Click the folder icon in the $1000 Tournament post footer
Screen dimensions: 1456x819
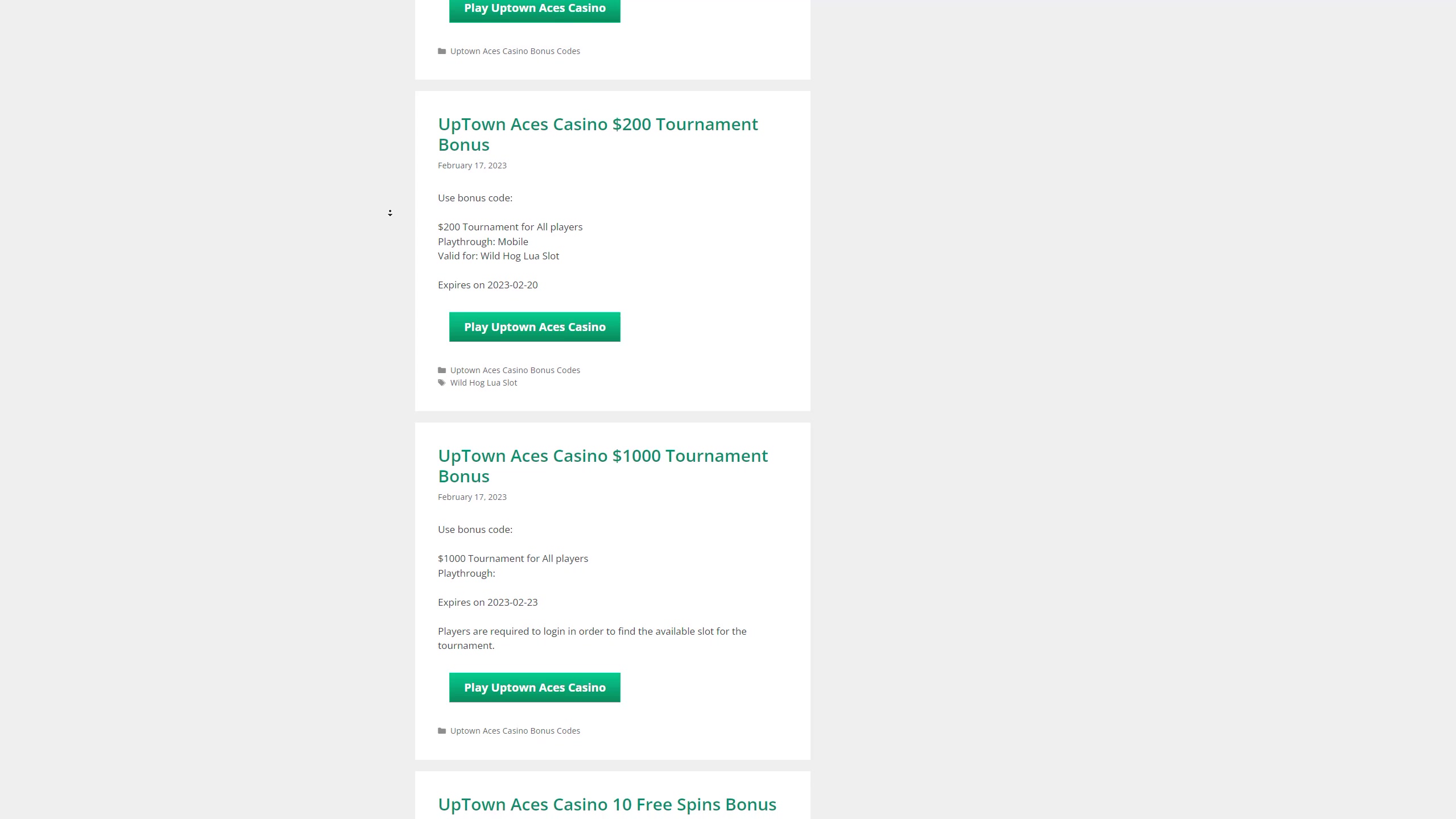point(441,731)
